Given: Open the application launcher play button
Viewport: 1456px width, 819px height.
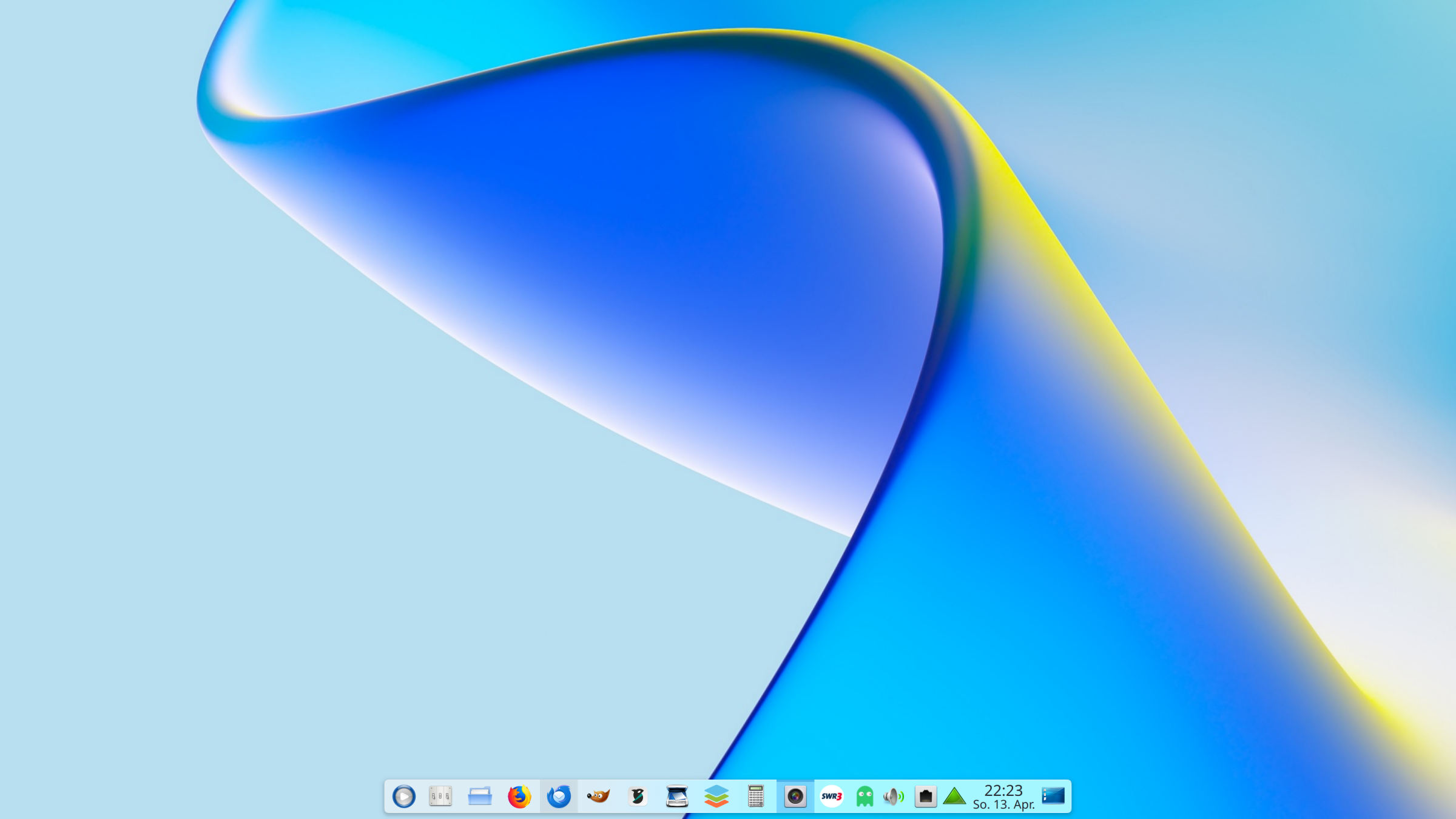Looking at the screenshot, I should [x=404, y=797].
